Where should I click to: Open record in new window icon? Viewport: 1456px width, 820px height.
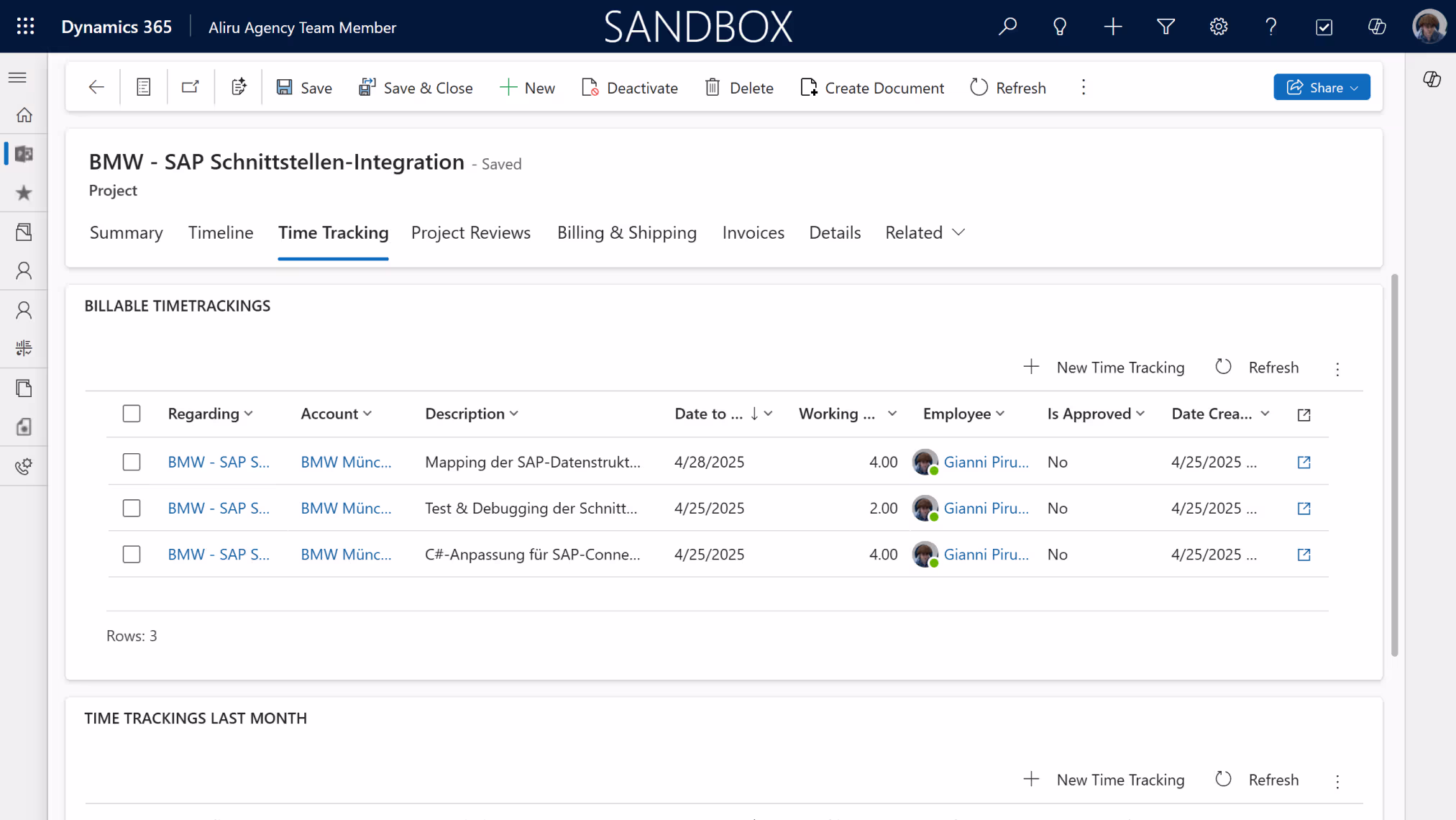[x=191, y=87]
